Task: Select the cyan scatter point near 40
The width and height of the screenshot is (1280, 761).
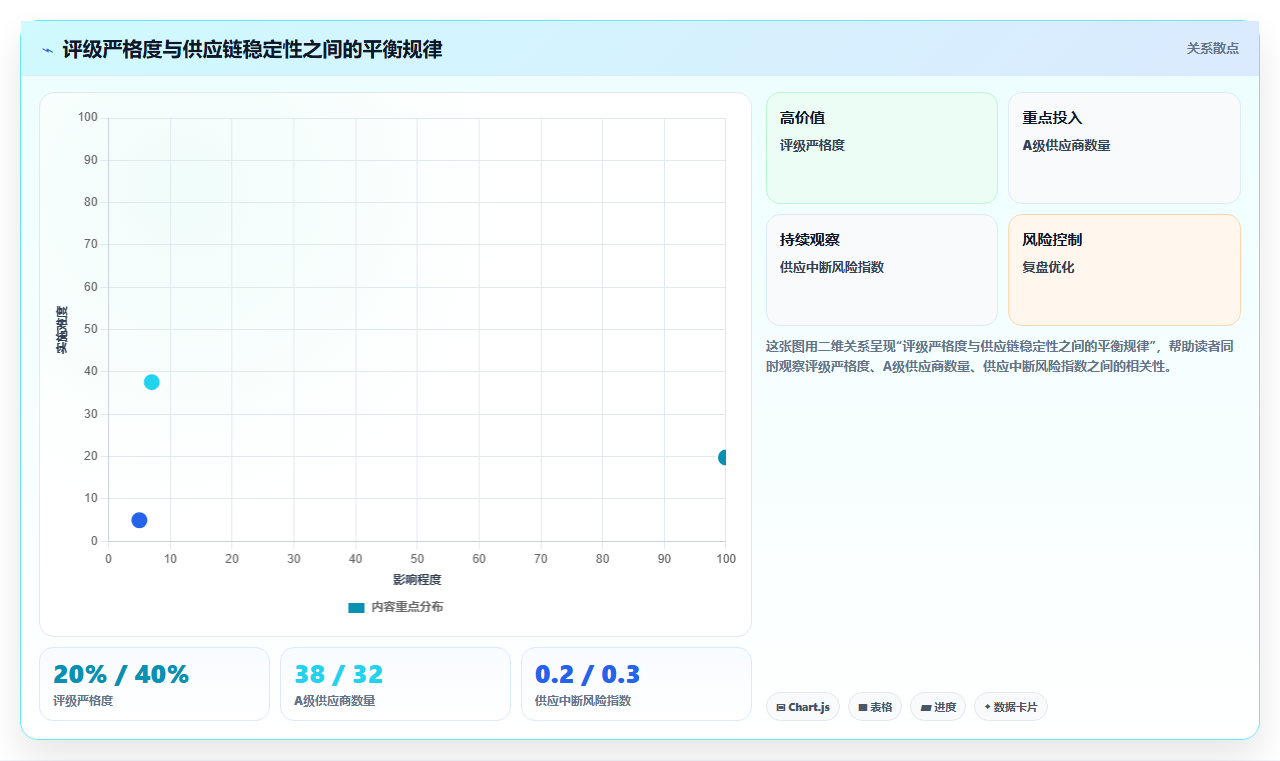Action: click(151, 382)
